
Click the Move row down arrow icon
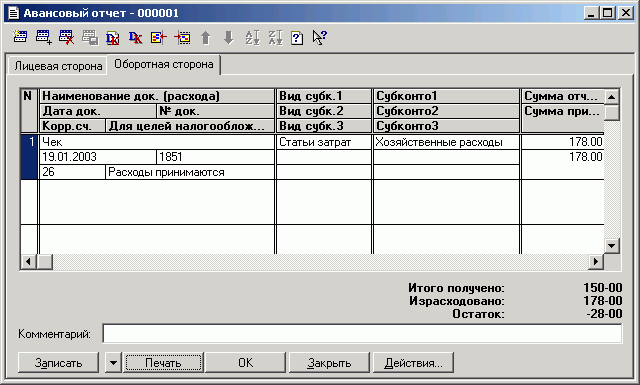tap(229, 38)
